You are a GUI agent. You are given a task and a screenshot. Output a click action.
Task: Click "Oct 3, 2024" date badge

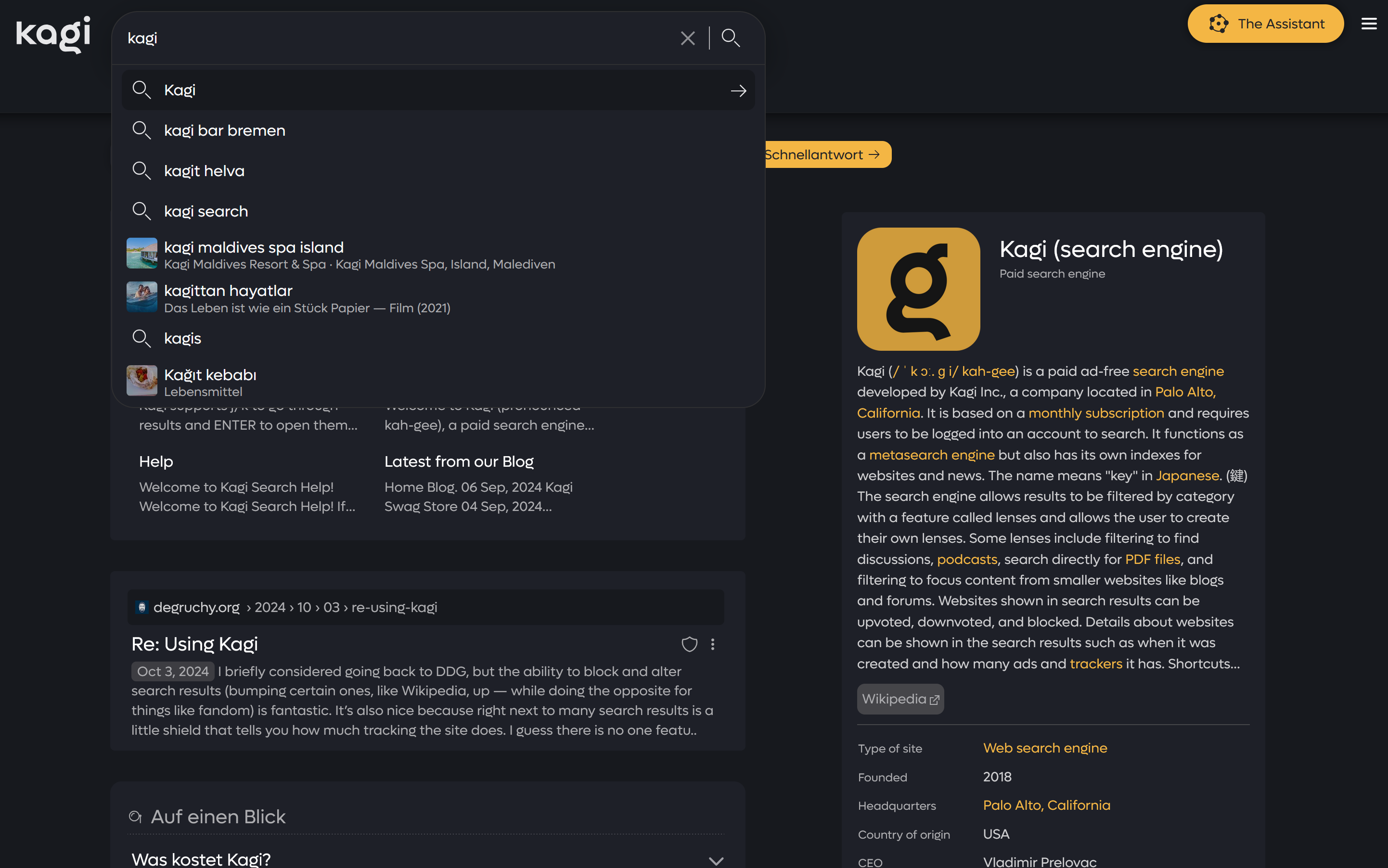click(x=173, y=671)
